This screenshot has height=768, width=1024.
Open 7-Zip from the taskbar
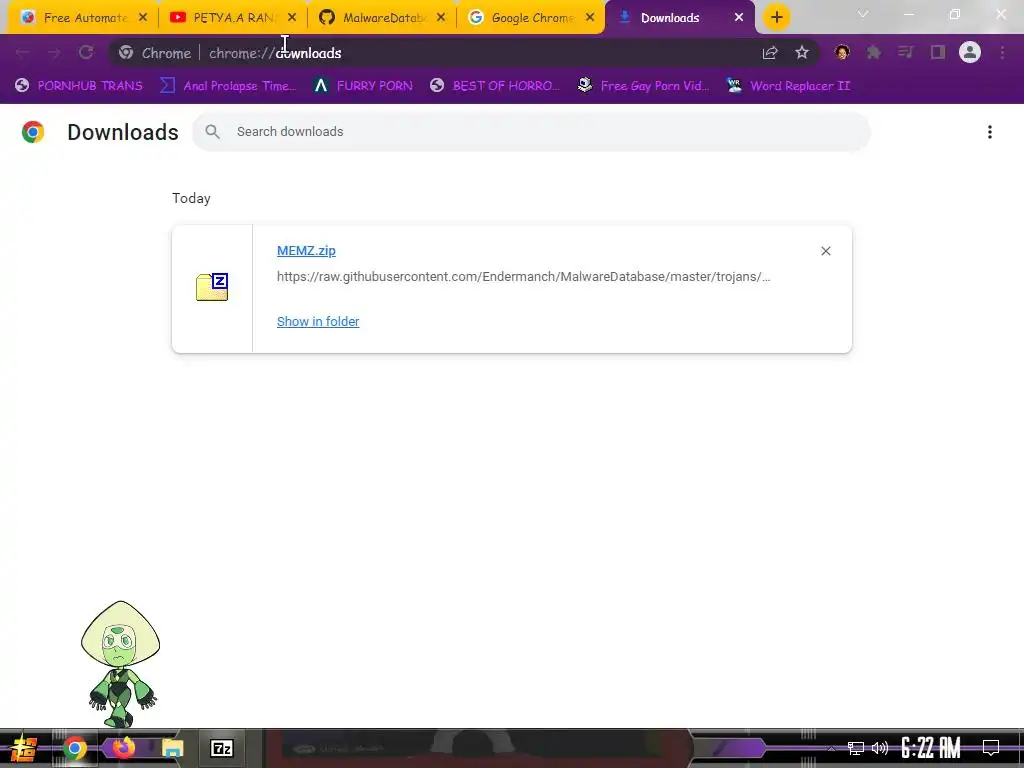(x=221, y=748)
